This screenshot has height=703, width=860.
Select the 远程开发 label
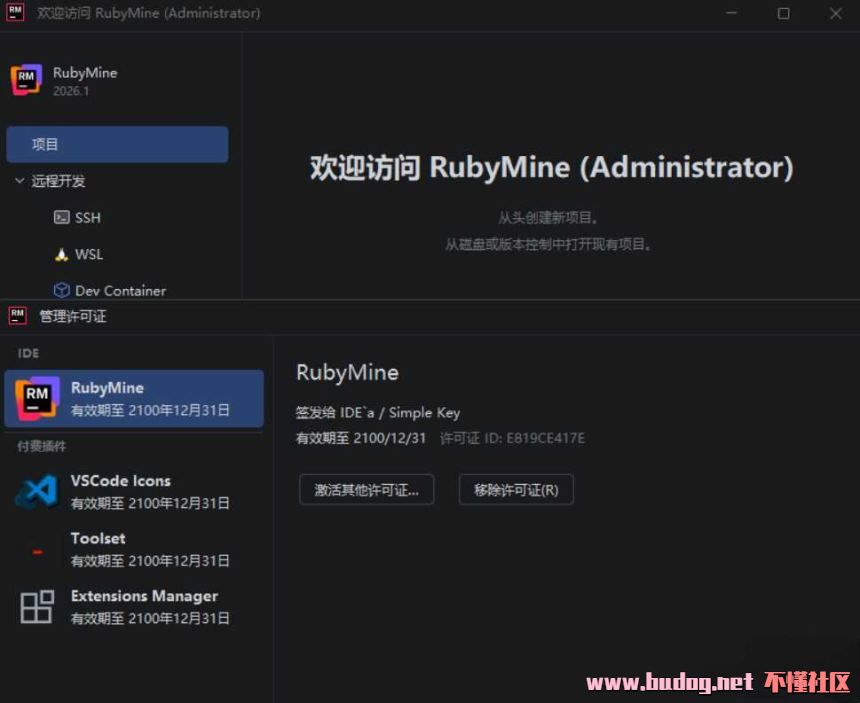point(58,181)
